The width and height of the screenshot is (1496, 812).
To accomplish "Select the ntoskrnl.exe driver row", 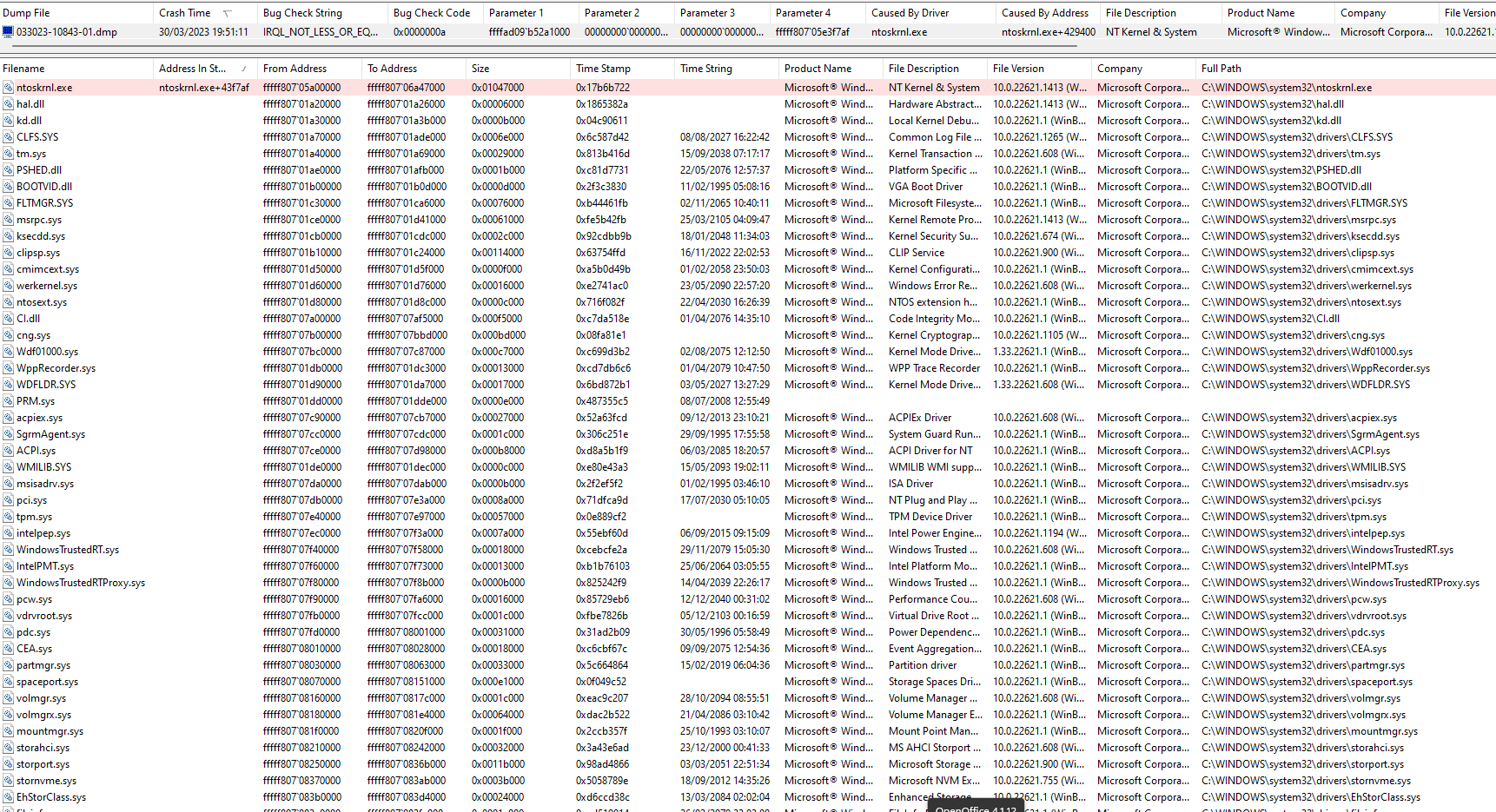I will (x=748, y=88).
